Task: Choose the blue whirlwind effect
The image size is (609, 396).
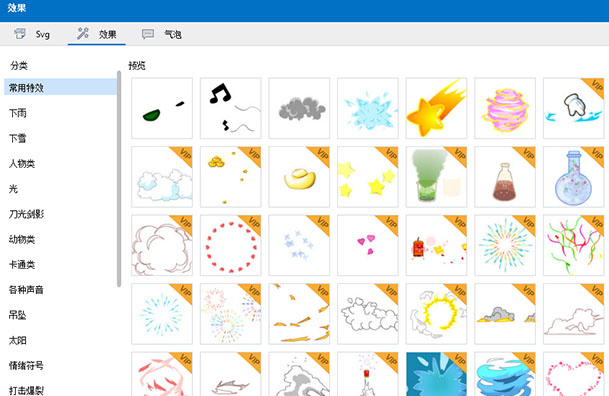Action: 505,374
